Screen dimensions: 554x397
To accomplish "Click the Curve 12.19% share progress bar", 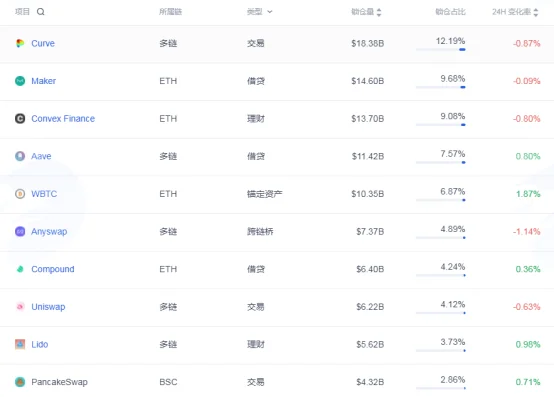I will point(441,50).
